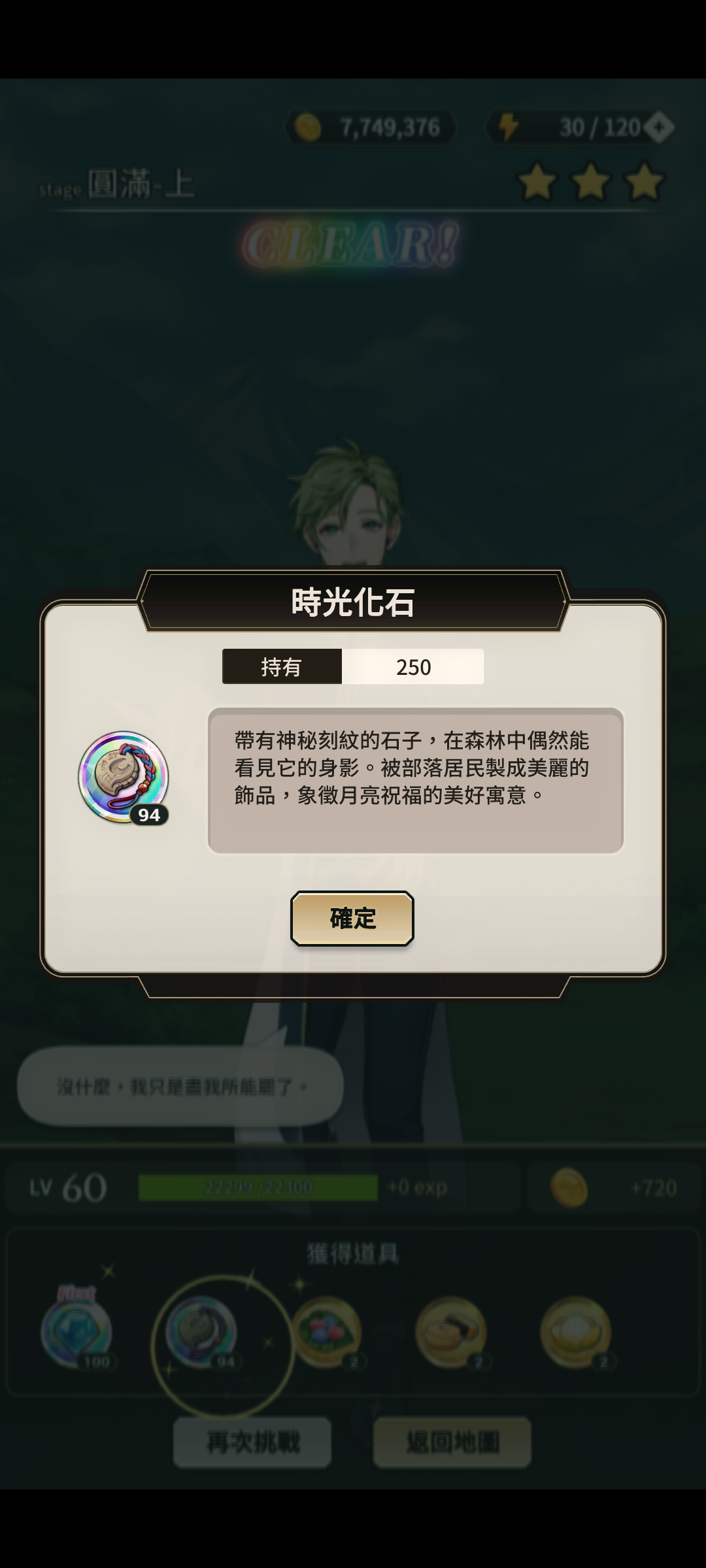This screenshot has height=1568, width=706.
Task: Open the rice bowl reward item
Action: click(576, 1332)
